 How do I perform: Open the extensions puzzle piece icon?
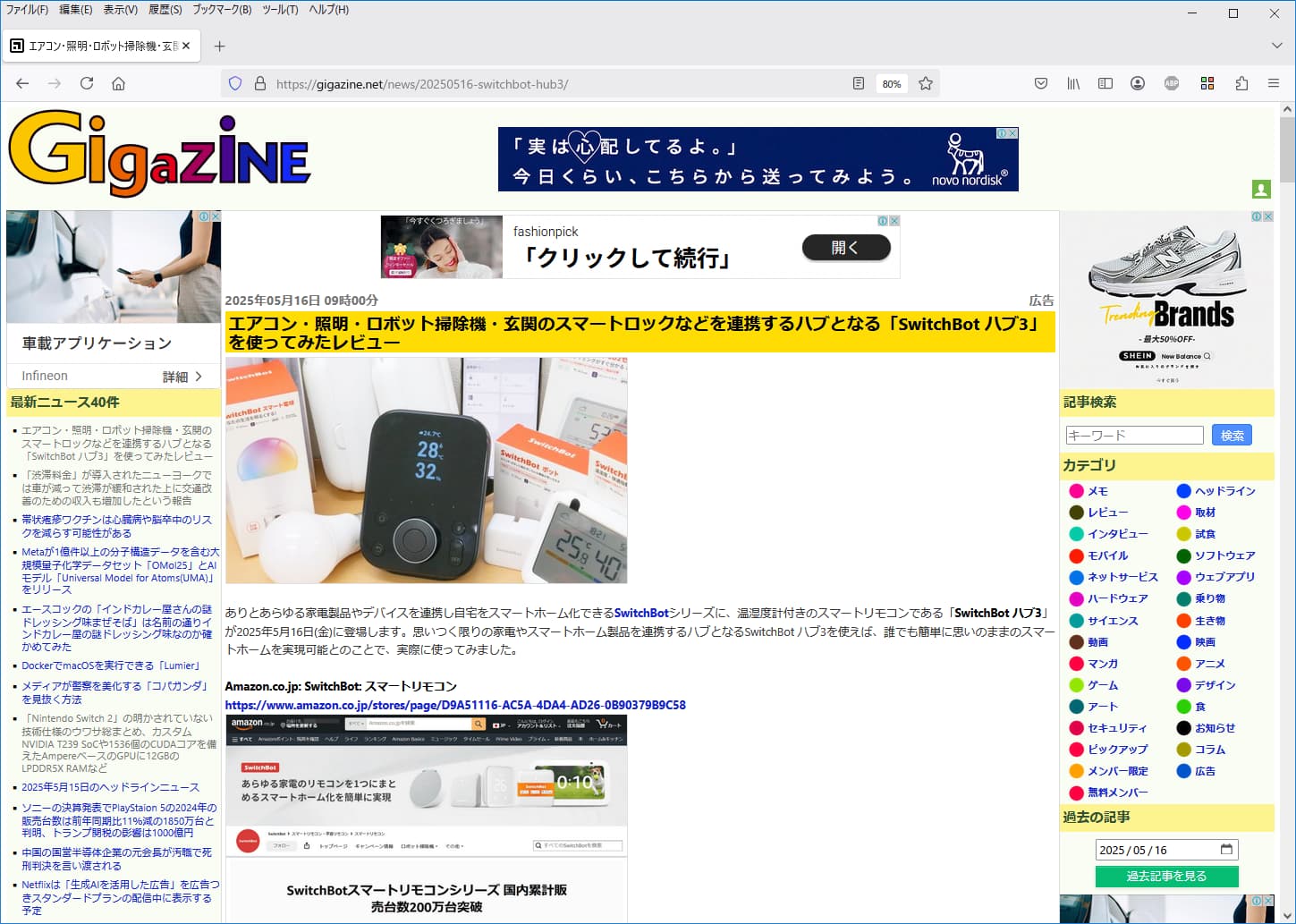click(x=1241, y=83)
